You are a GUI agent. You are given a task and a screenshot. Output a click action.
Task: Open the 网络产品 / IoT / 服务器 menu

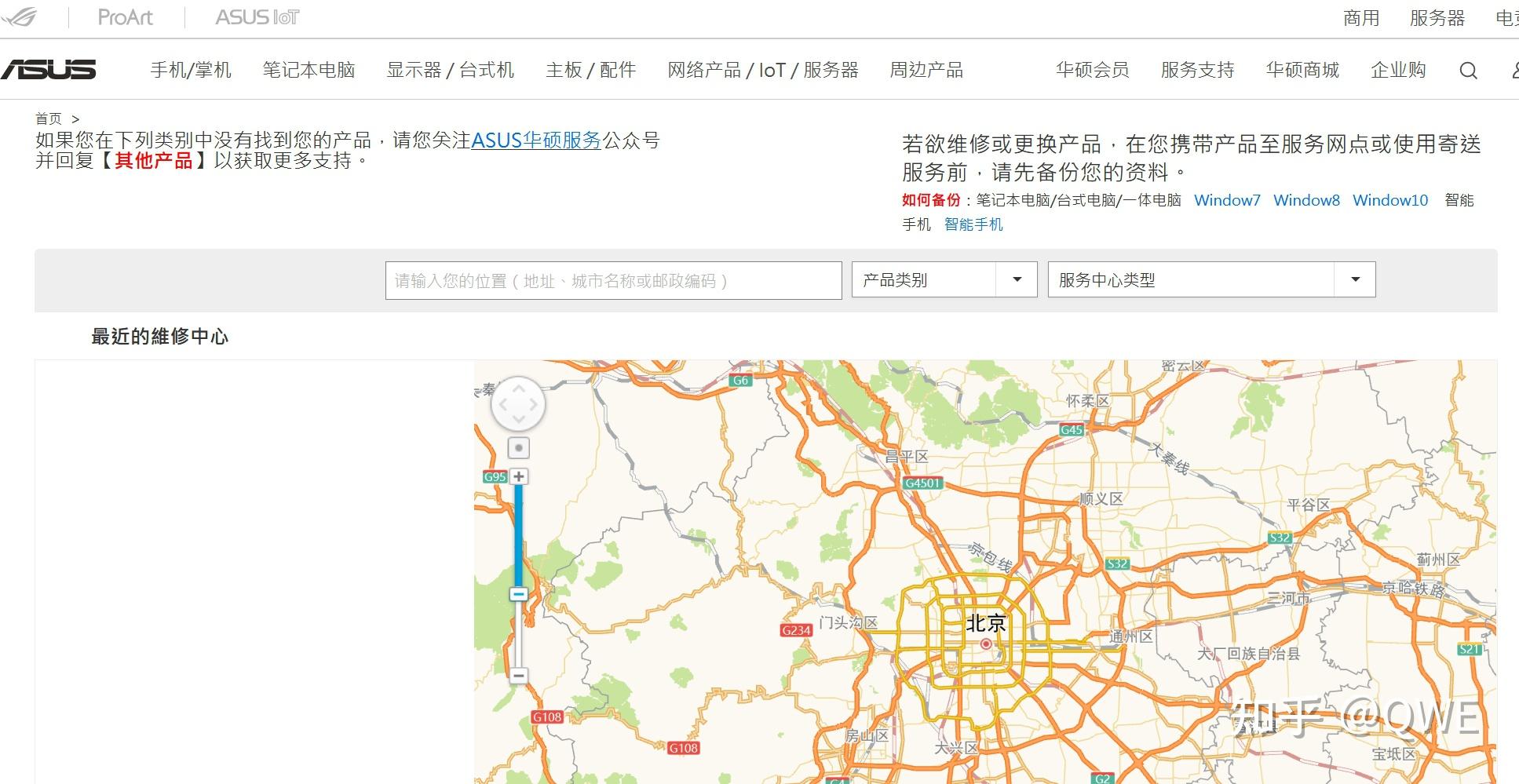(x=763, y=70)
